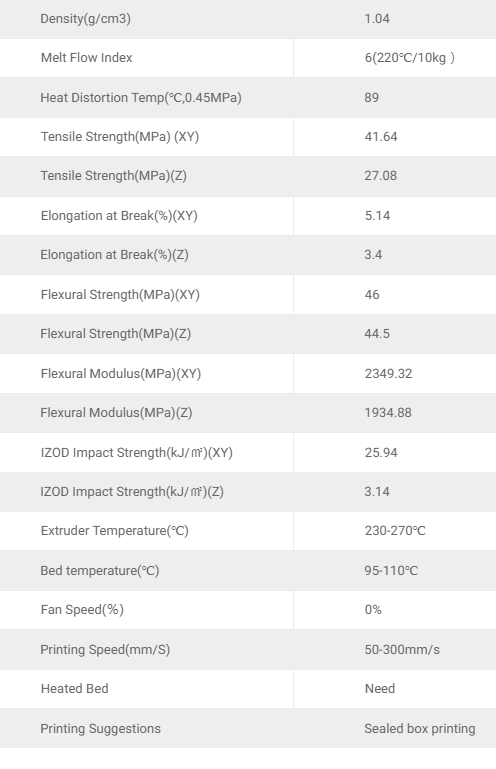Select Heat Distortion Temp row label
Screen dimensions: 496x769
141,98
